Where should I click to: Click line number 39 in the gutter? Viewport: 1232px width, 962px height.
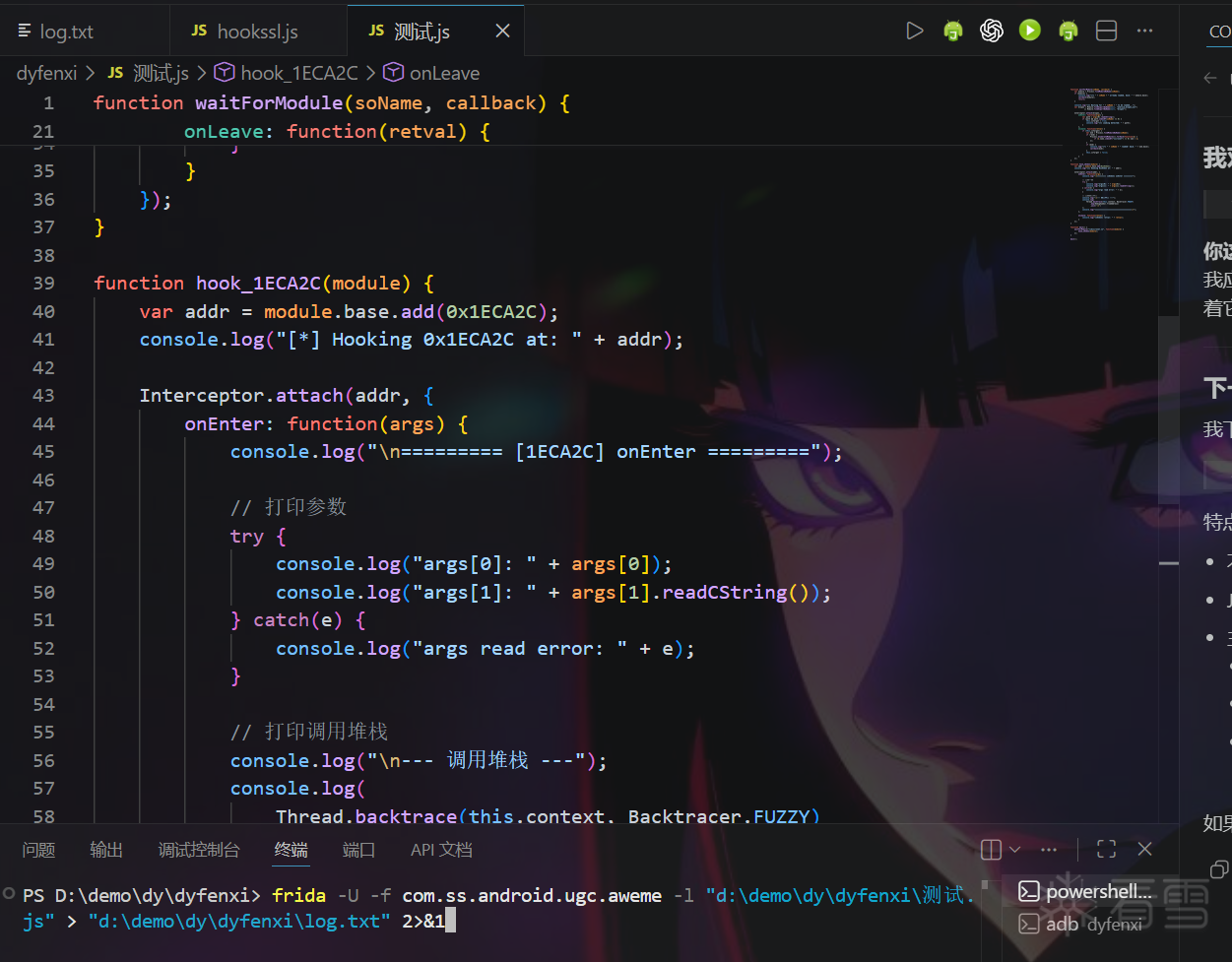43,283
